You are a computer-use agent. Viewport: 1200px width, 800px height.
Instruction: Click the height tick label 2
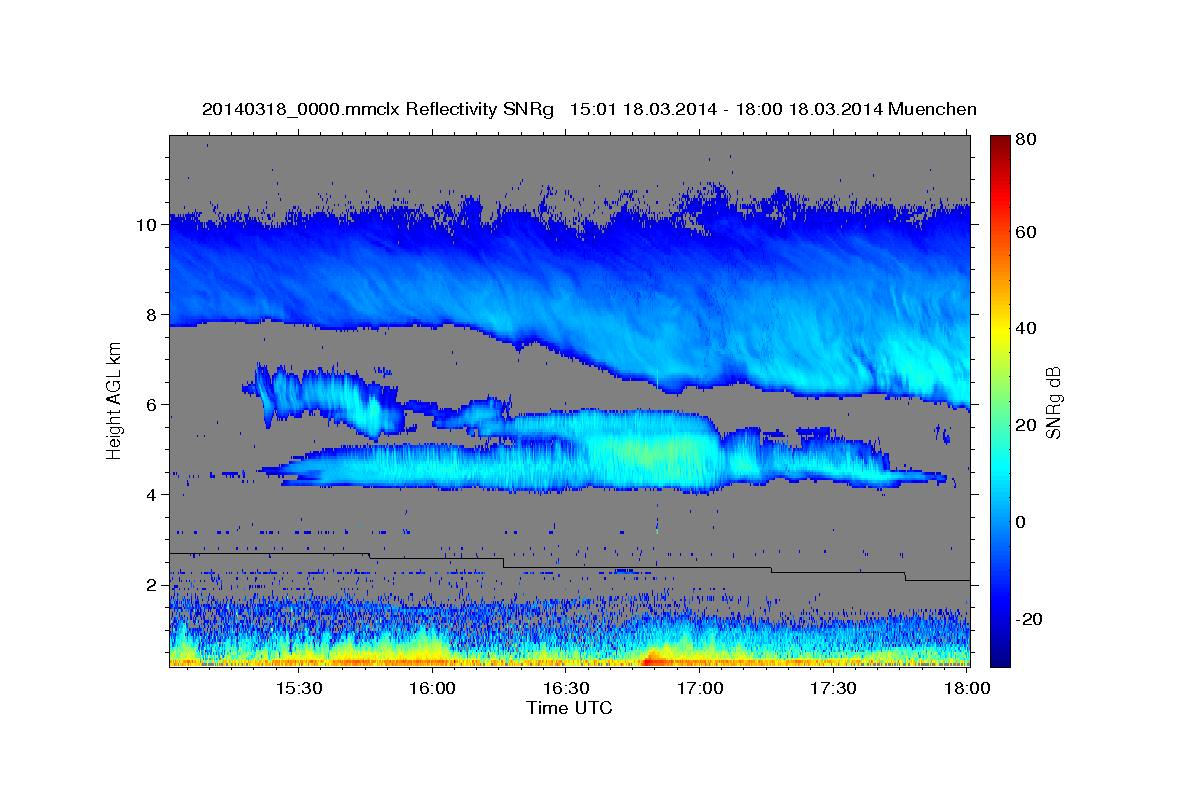pyautogui.click(x=153, y=585)
